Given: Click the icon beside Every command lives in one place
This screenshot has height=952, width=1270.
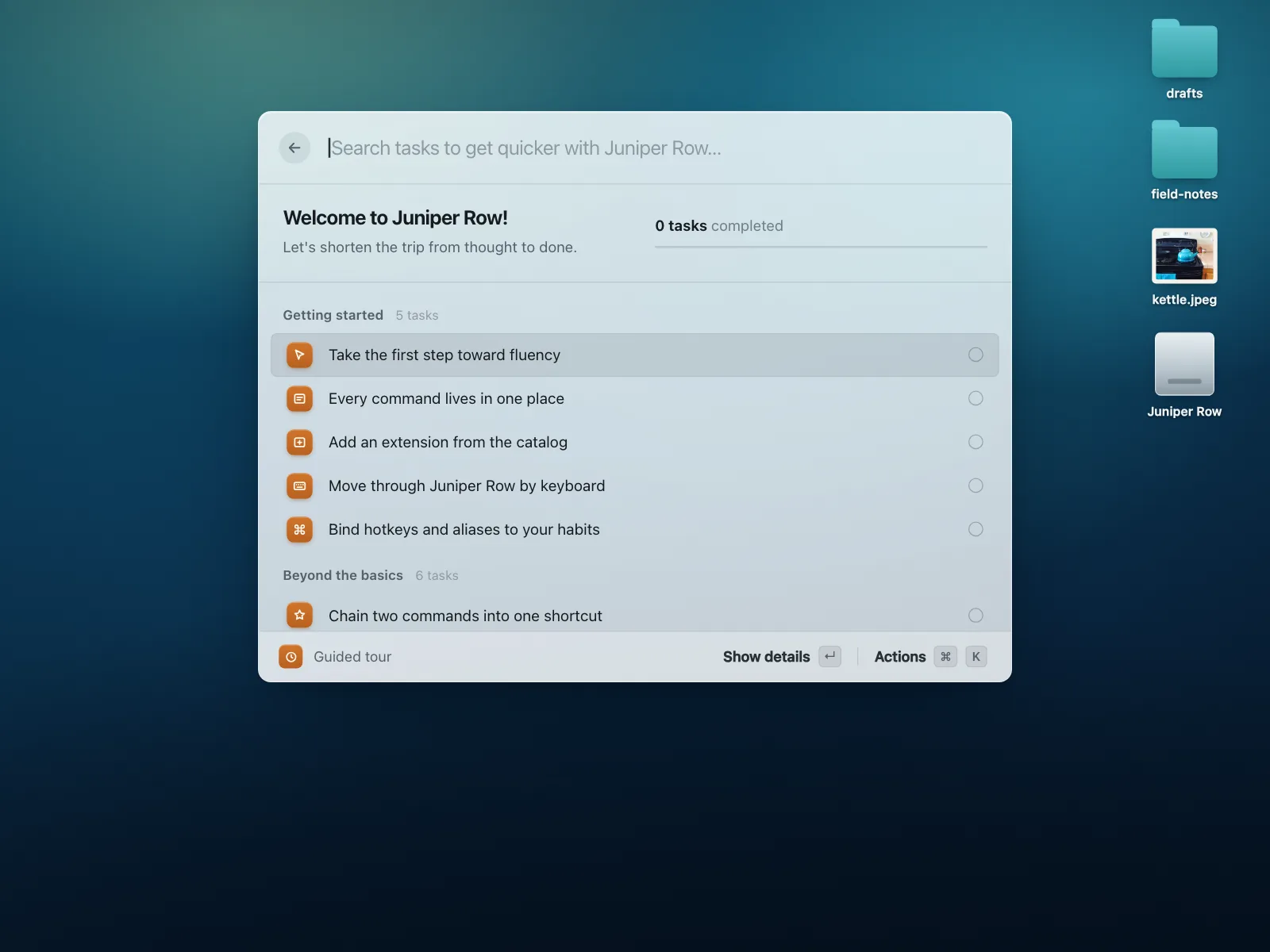Looking at the screenshot, I should click(x=299, y=399).
